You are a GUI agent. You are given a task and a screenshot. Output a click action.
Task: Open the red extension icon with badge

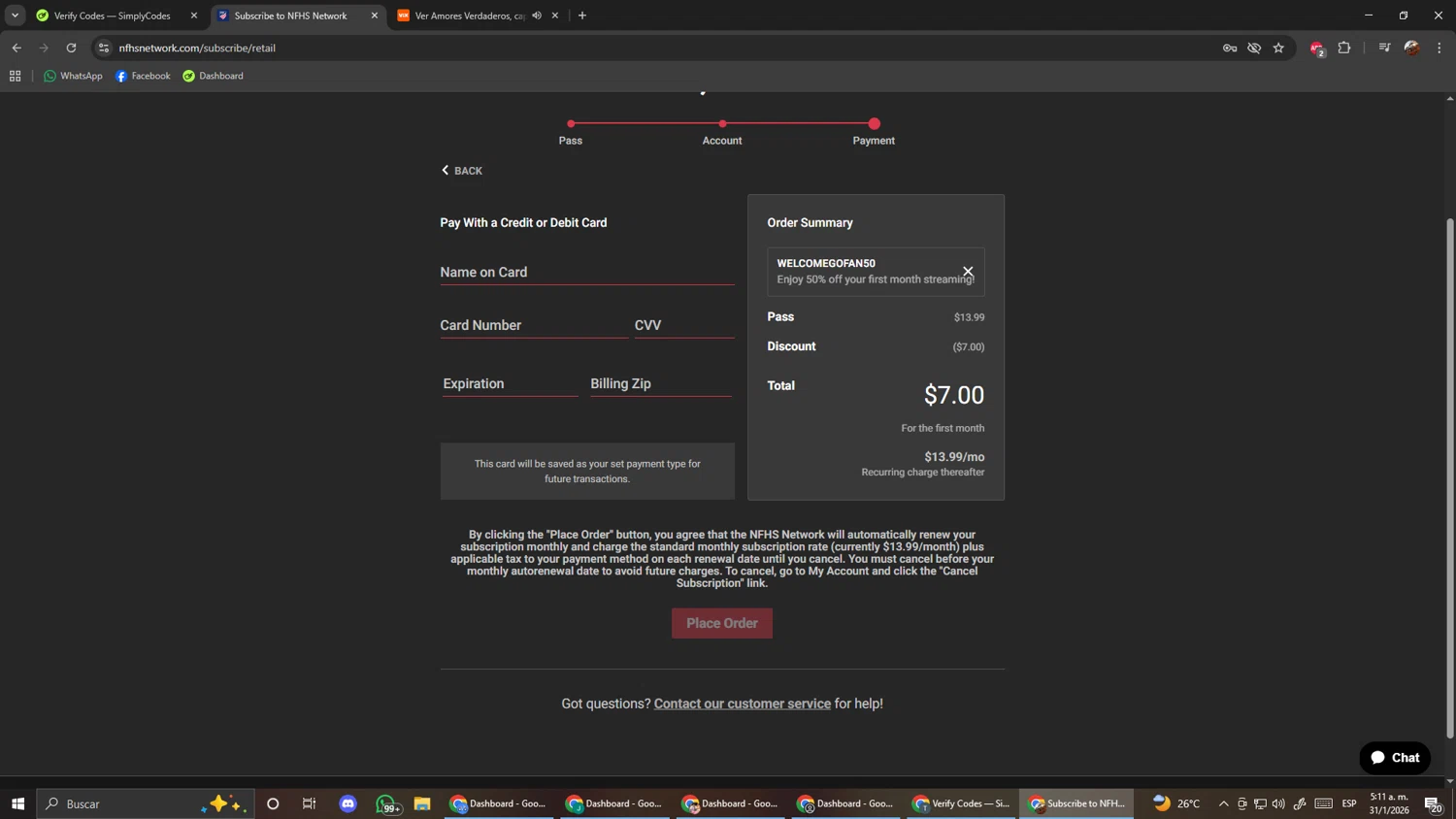(1317, 49)
